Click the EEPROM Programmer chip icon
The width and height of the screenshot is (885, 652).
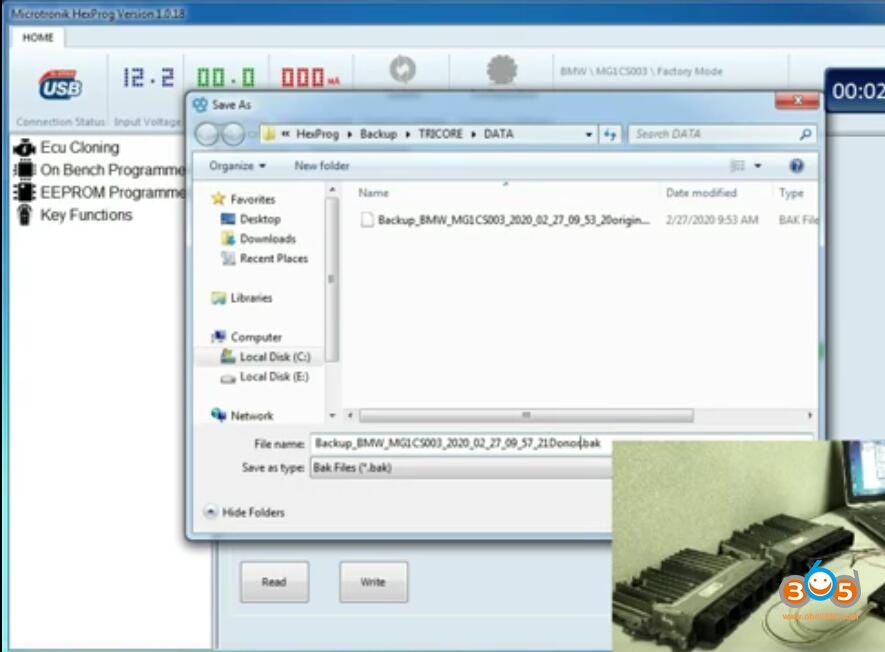[x=24, y=192]
